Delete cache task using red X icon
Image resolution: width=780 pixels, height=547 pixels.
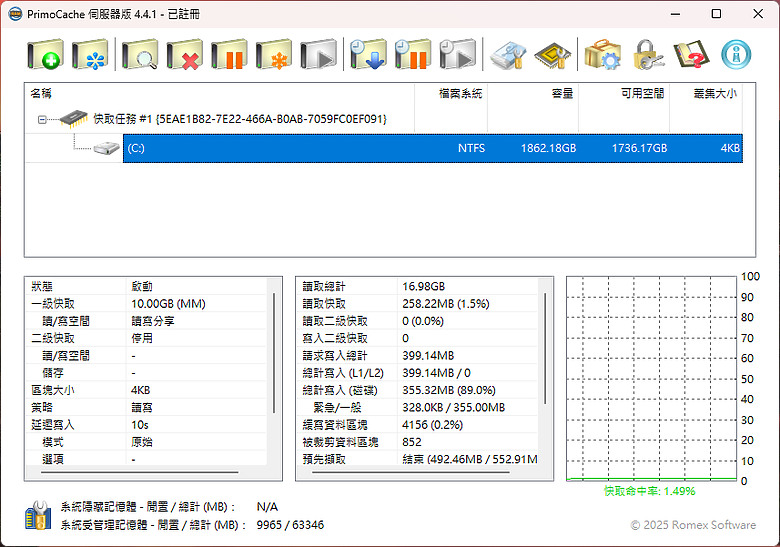click(185, 54)
